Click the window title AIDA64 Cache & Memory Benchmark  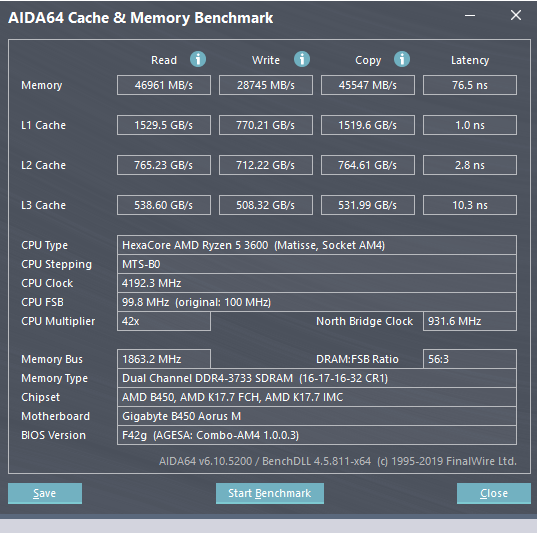coord(141,18)
